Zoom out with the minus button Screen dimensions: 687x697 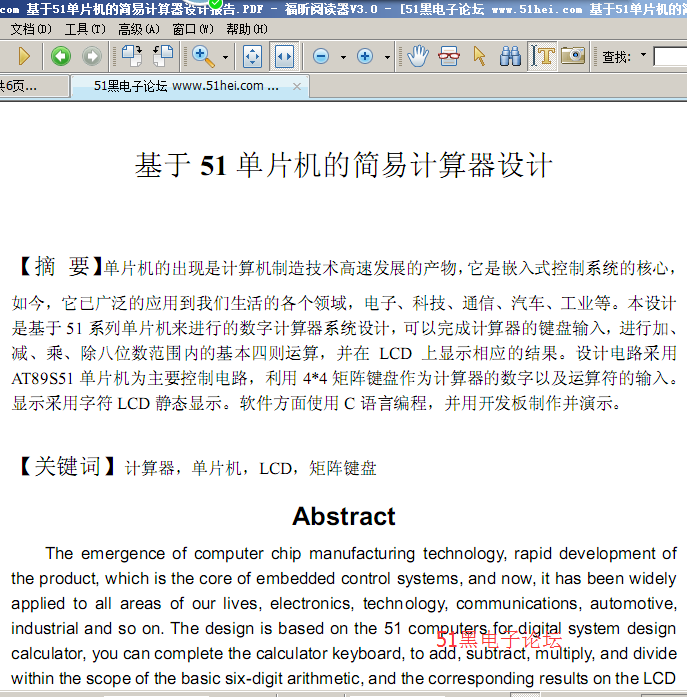[x=321, y=56]
